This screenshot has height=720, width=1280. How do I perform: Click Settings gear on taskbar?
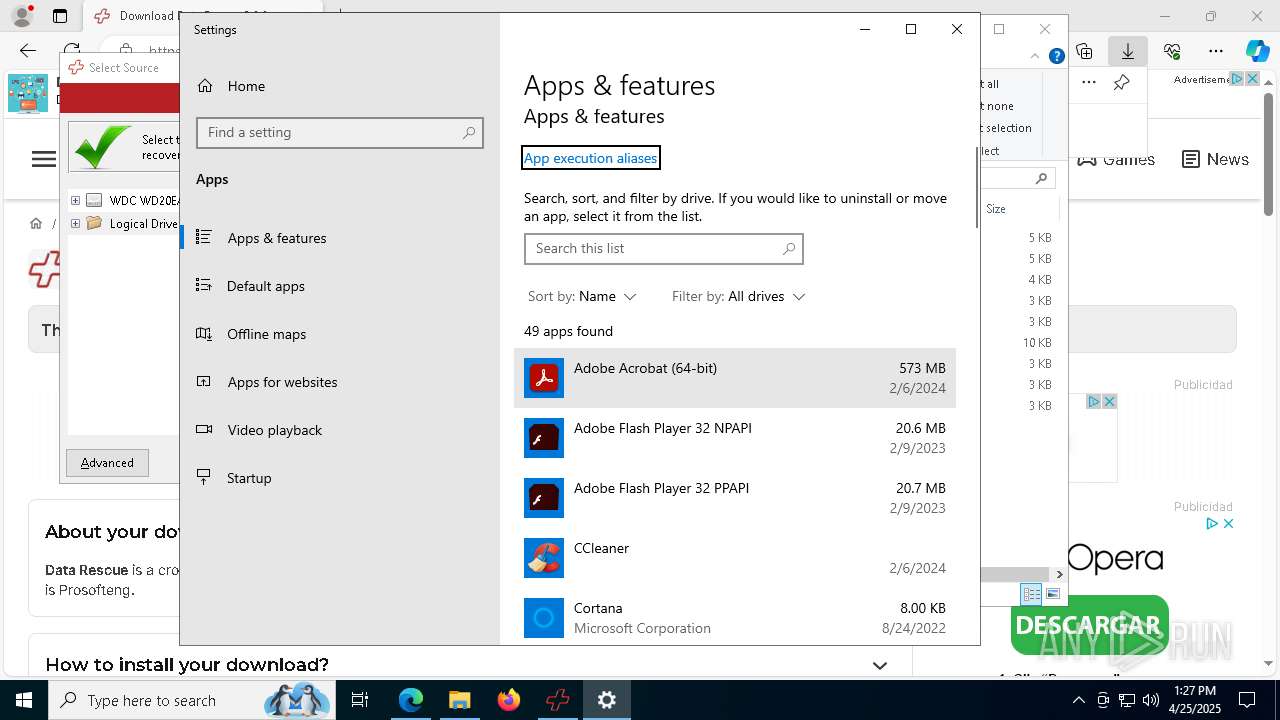click(x=606, y=700)
